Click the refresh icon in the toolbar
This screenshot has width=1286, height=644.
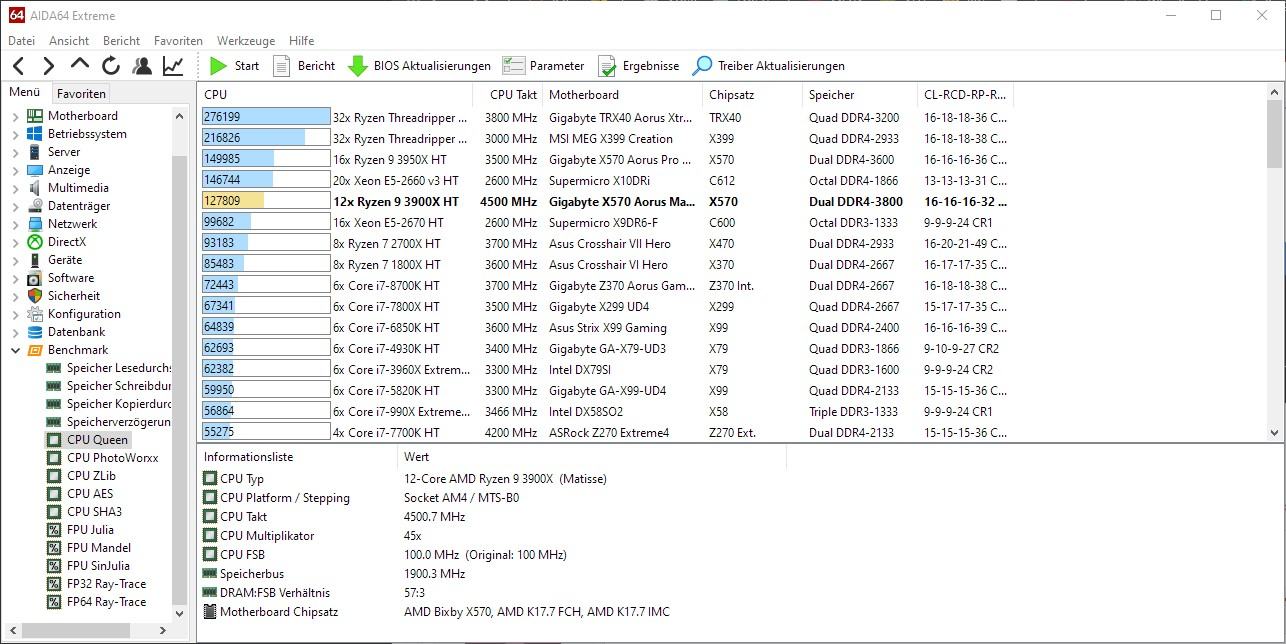click(111, 66)
